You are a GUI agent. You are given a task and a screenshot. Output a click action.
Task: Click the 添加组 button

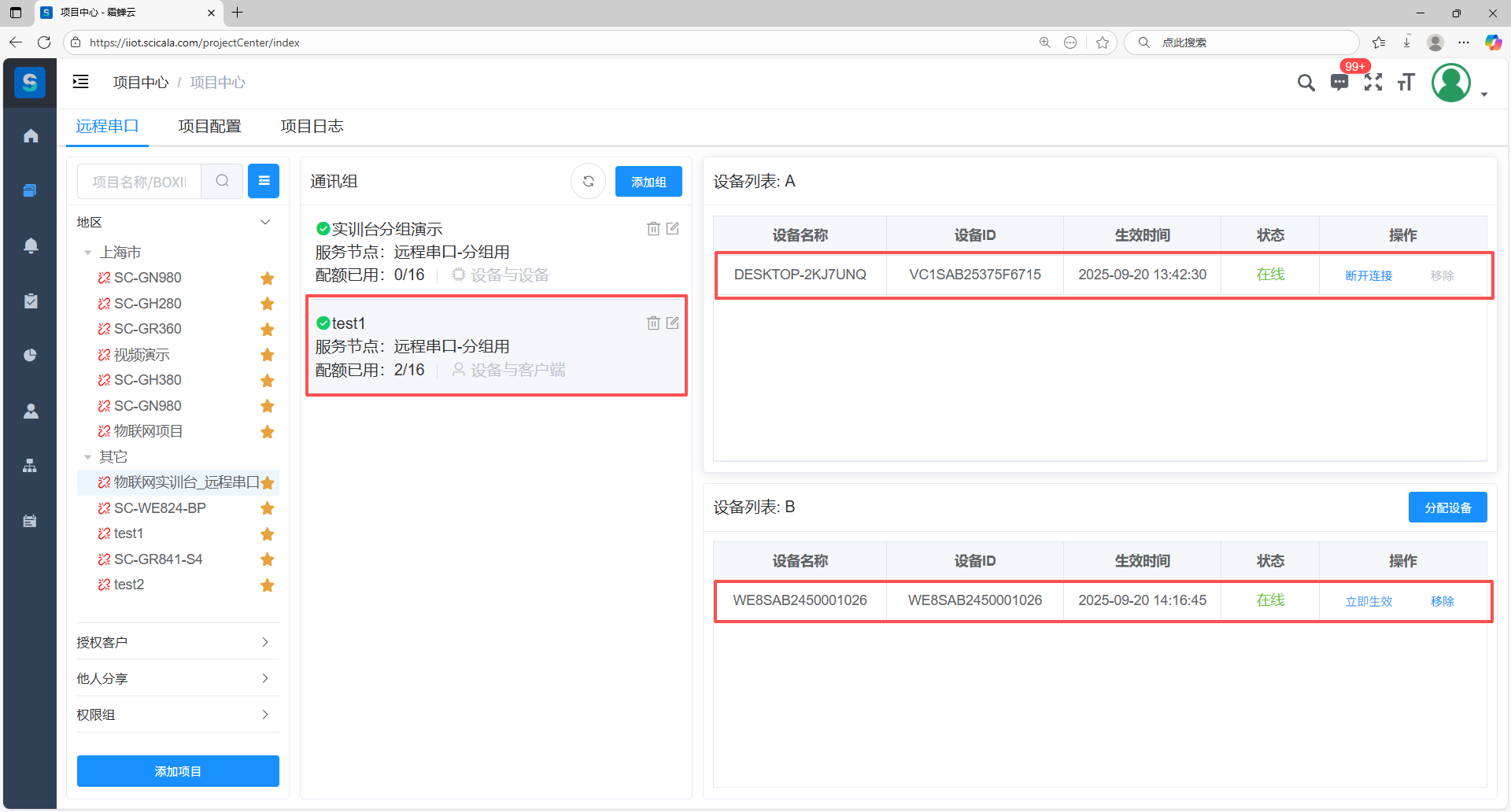(648, 182)
